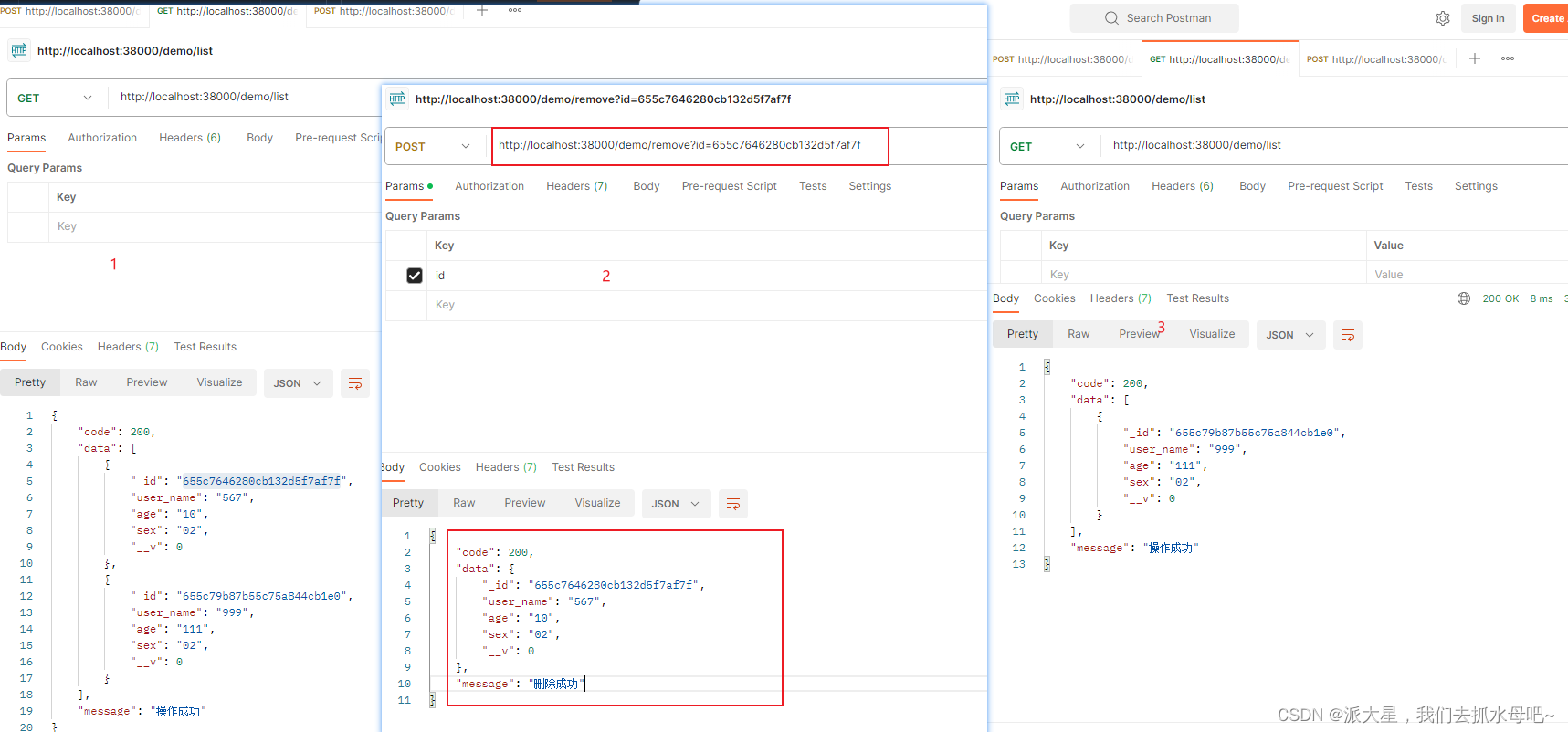Select Pretty view in right response
Screen dimensions: 1568x732
click(x=1023, y=334)
